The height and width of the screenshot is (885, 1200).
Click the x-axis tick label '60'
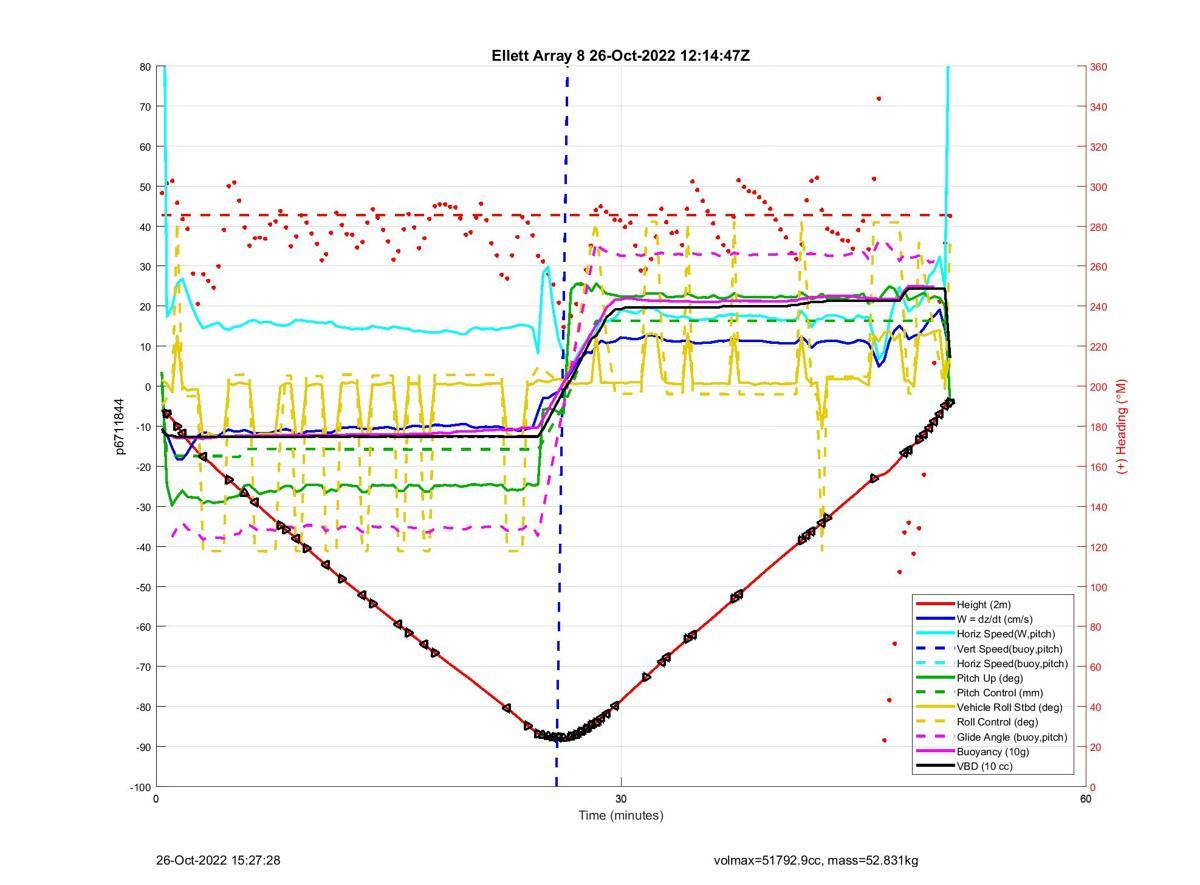point(1086,798)
